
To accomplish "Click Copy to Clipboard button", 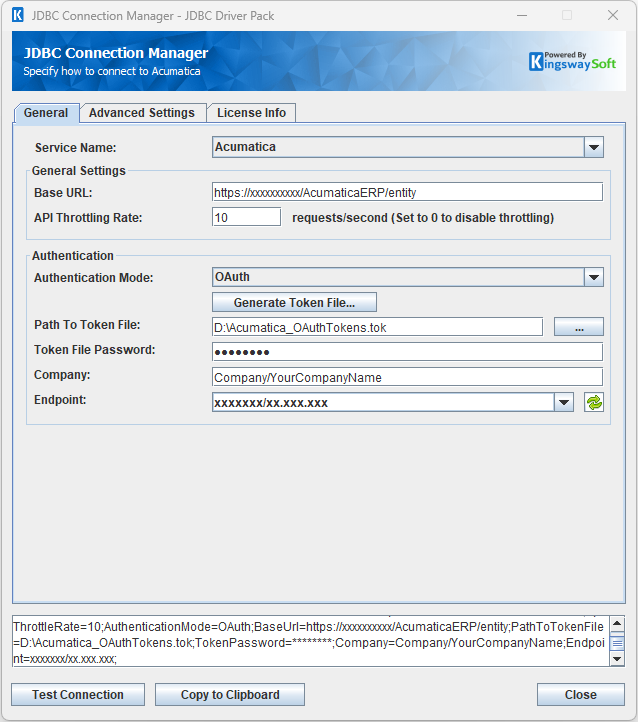I will (x=230, y=695).
